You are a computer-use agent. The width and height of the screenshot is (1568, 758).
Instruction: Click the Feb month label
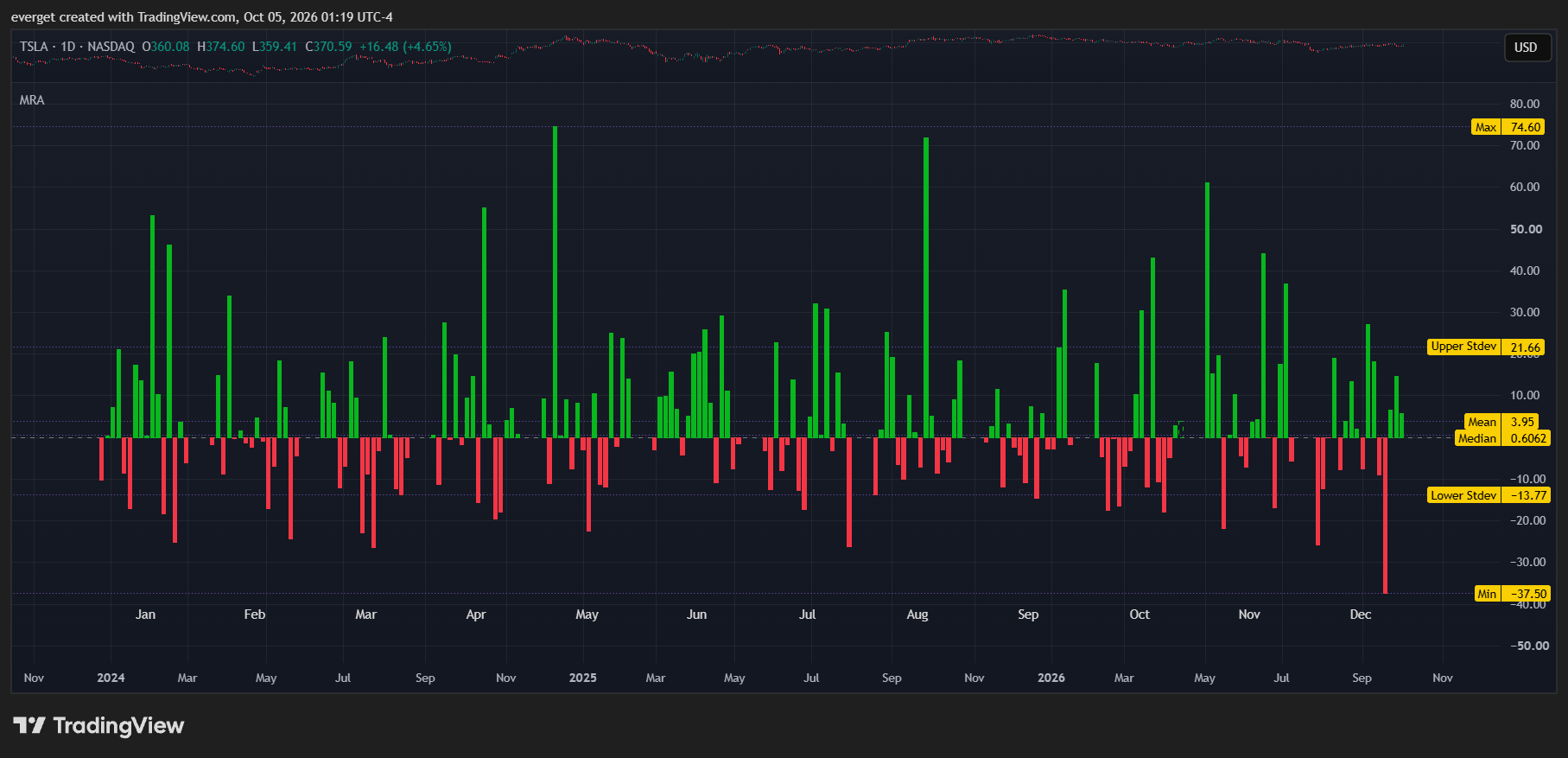(x=255, y=615)
